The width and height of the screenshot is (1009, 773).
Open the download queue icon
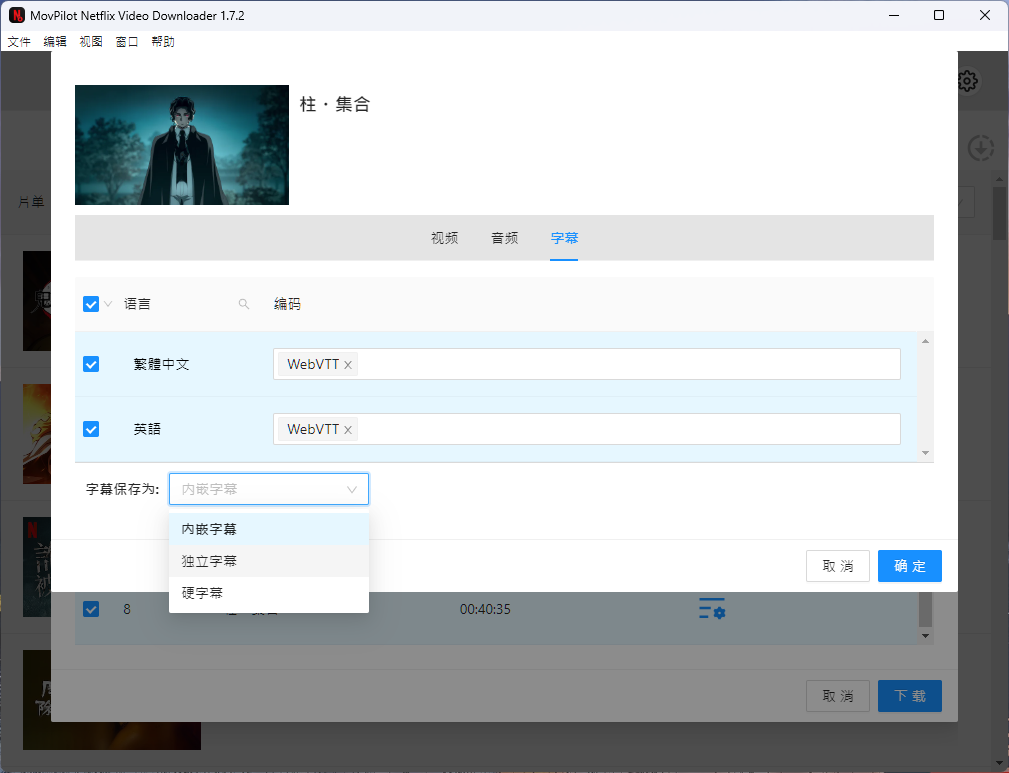tap(981, 149)
